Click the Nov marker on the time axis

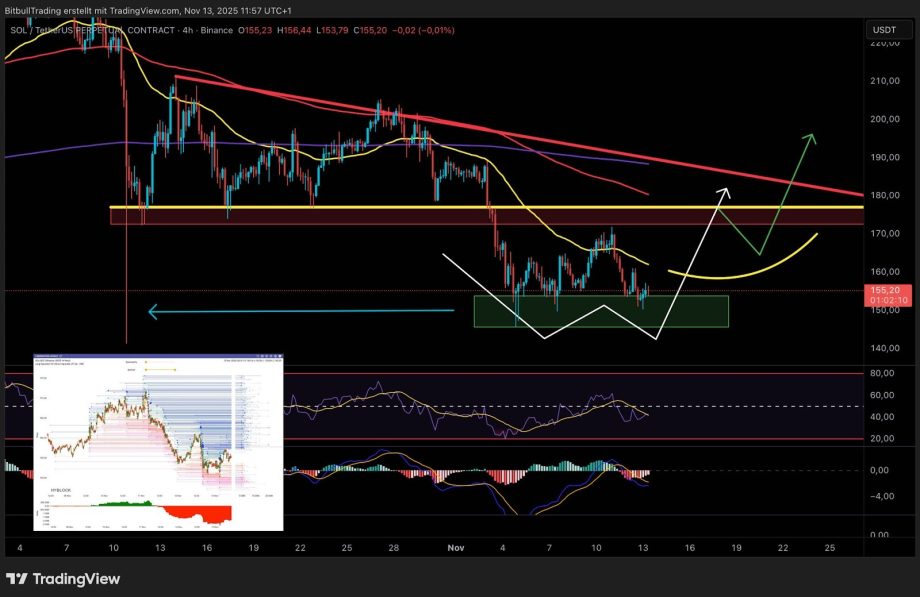pyautogui.click(x=456, y=548)
